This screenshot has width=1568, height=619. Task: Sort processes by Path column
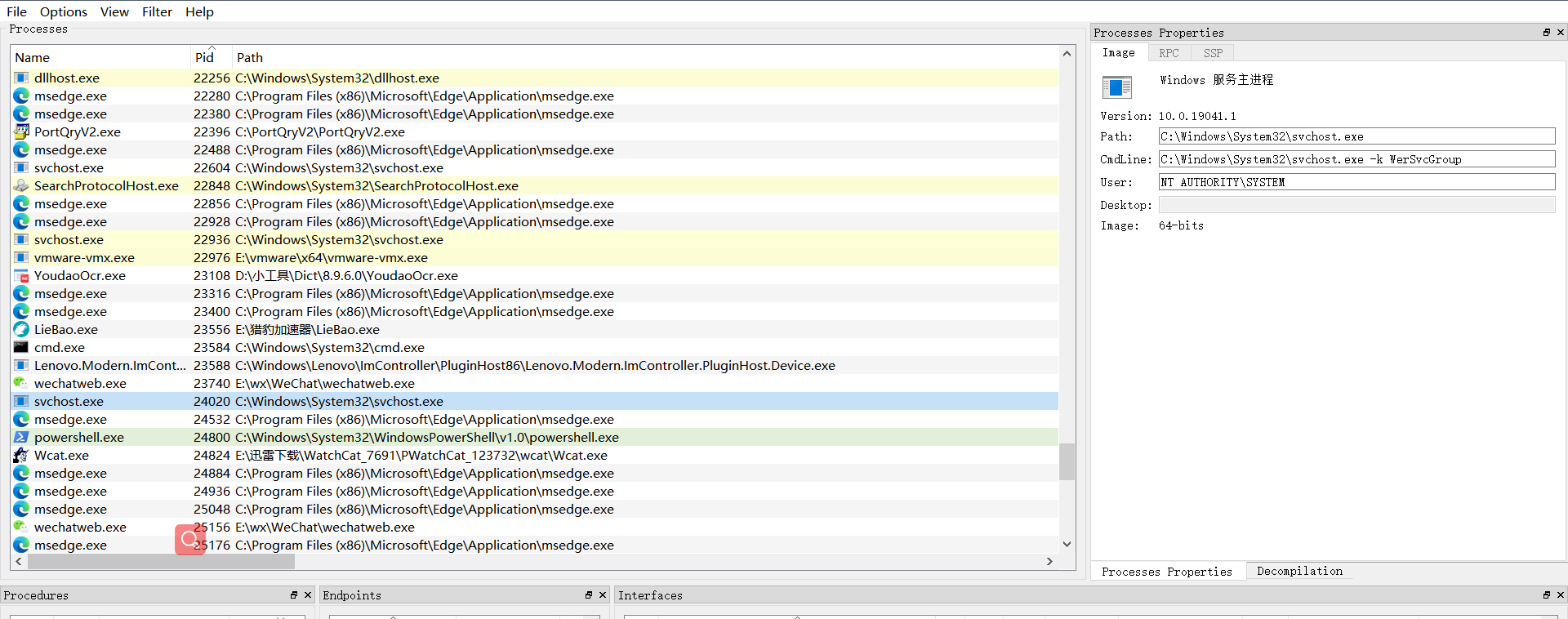point(645,57)
